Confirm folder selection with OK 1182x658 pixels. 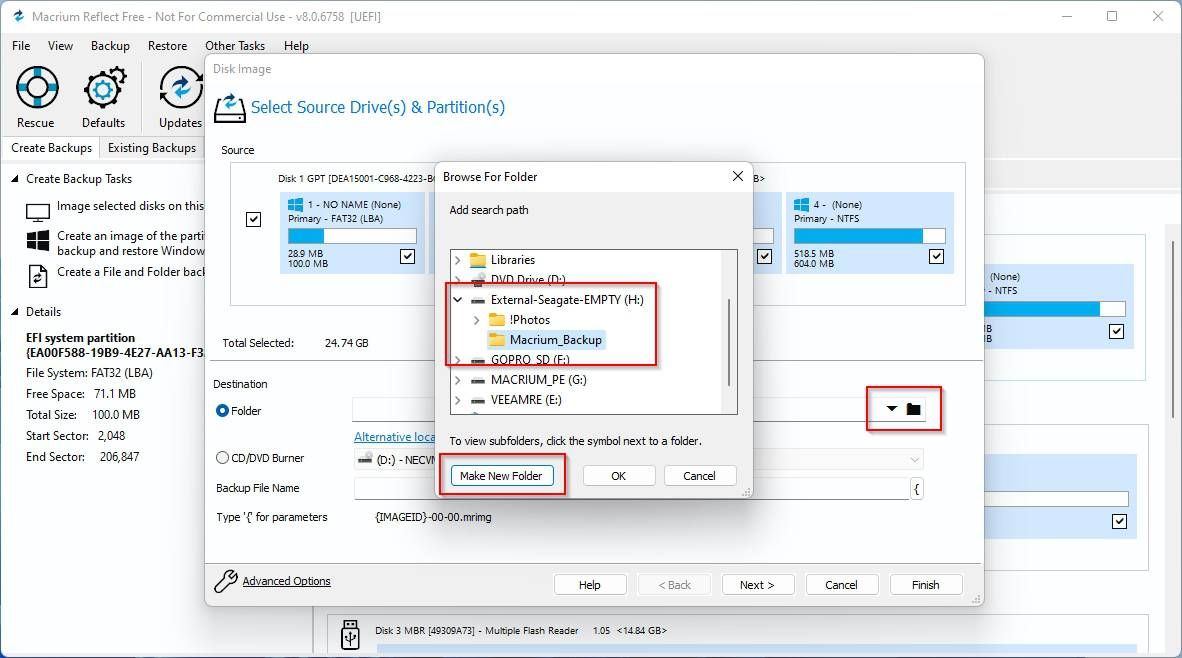(x=618, y=476)
